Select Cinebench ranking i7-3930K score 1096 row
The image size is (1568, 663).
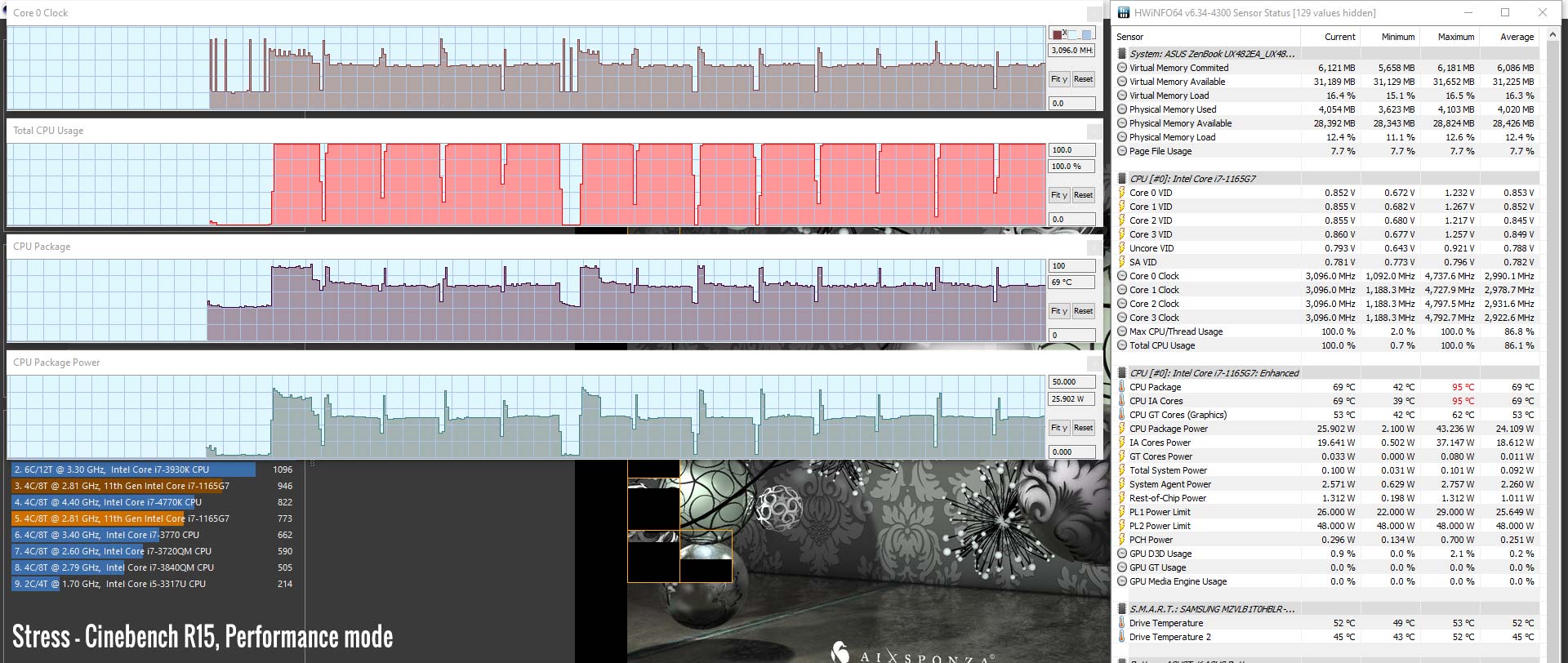[154, 469]
